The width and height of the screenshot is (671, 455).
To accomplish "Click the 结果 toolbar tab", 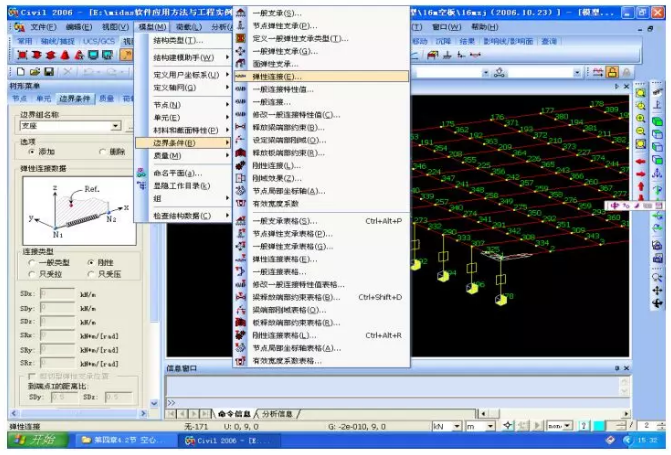I will [467, 41].
